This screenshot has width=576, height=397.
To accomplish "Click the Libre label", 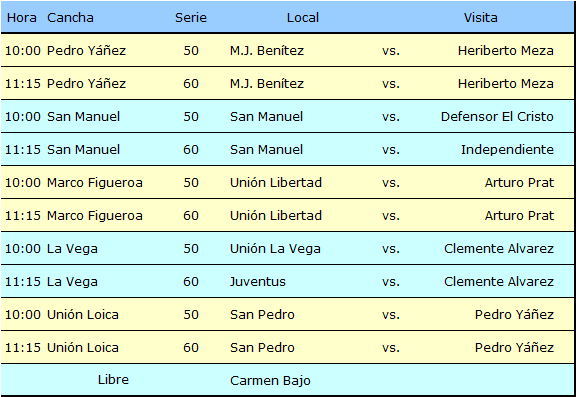I will point(113,380).
